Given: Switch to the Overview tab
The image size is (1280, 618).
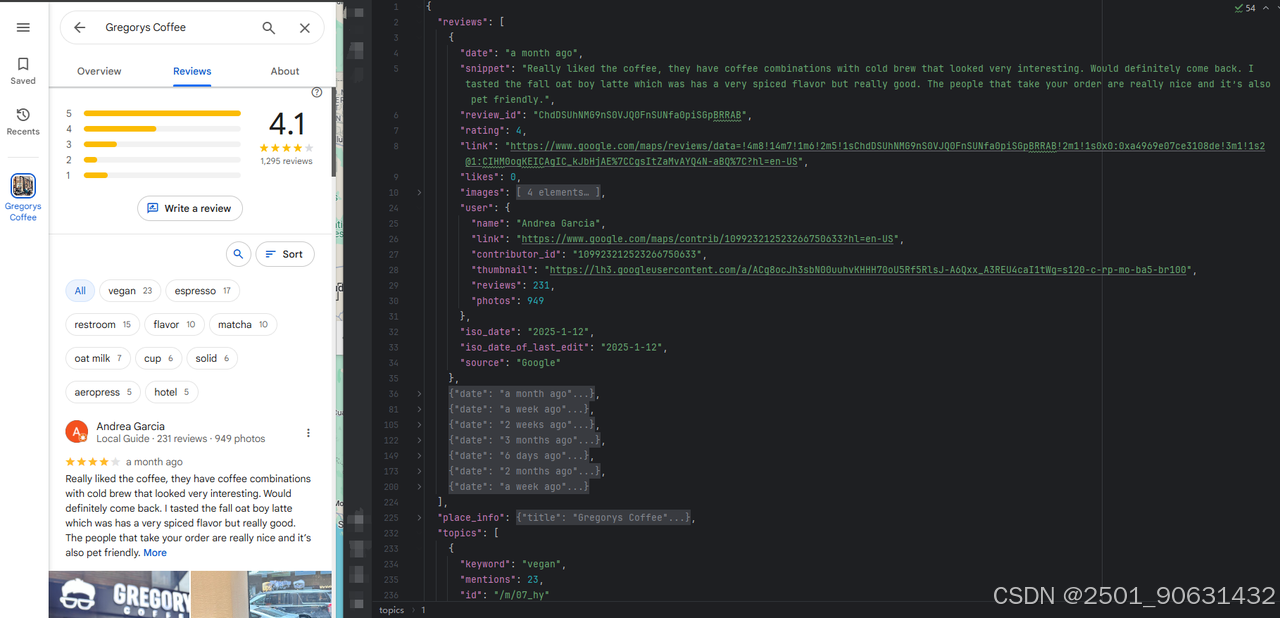Looking at the screenshot, I should click(99, 71).
